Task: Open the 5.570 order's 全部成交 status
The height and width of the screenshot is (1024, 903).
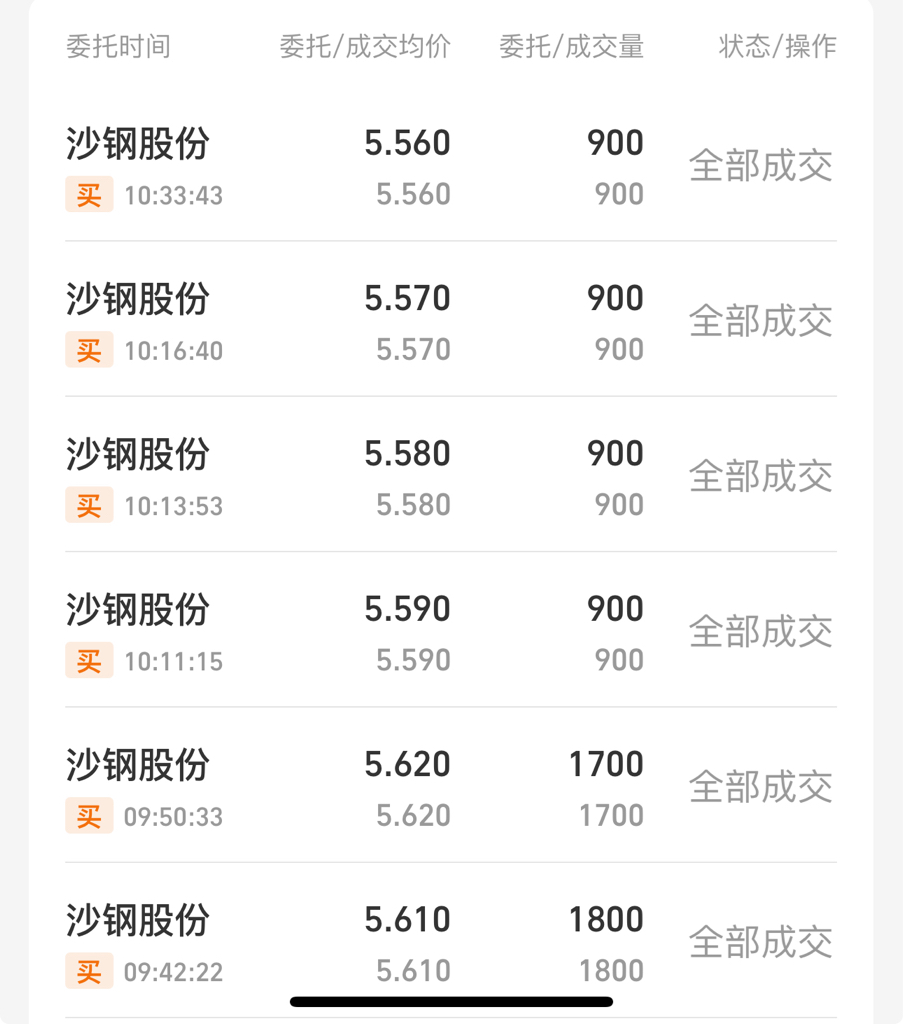Action: coord(761,321)
